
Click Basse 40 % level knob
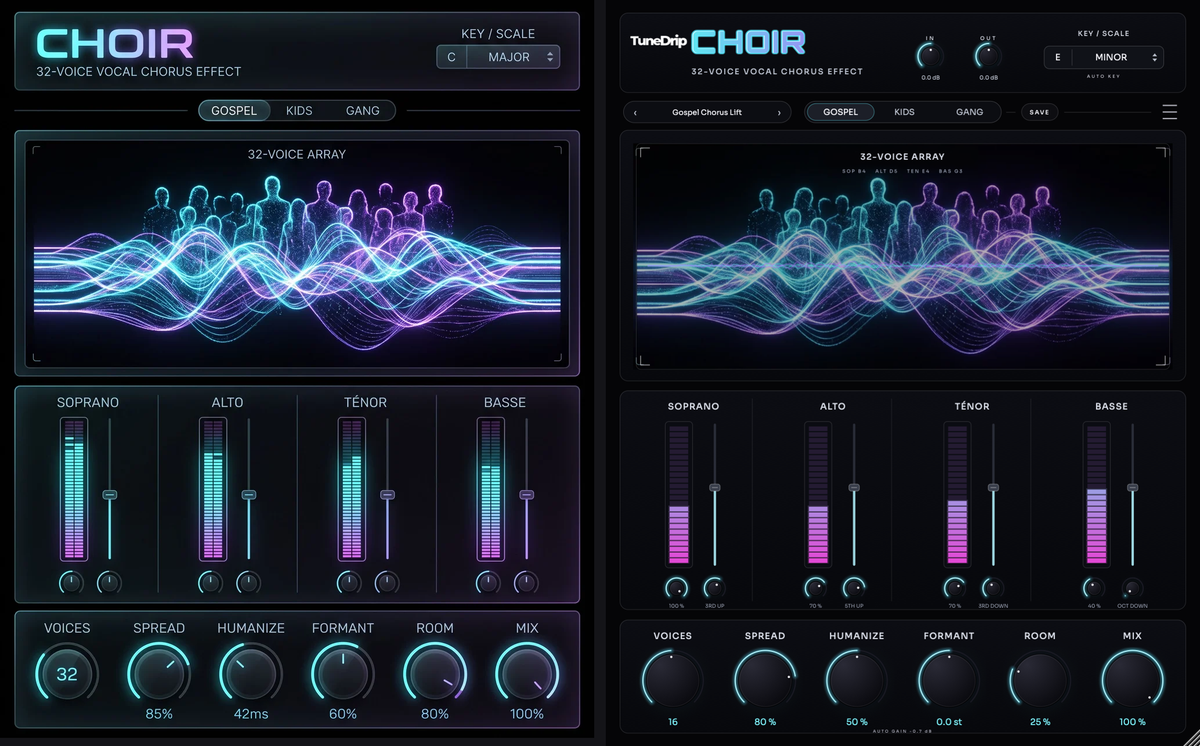point(1094,588)
